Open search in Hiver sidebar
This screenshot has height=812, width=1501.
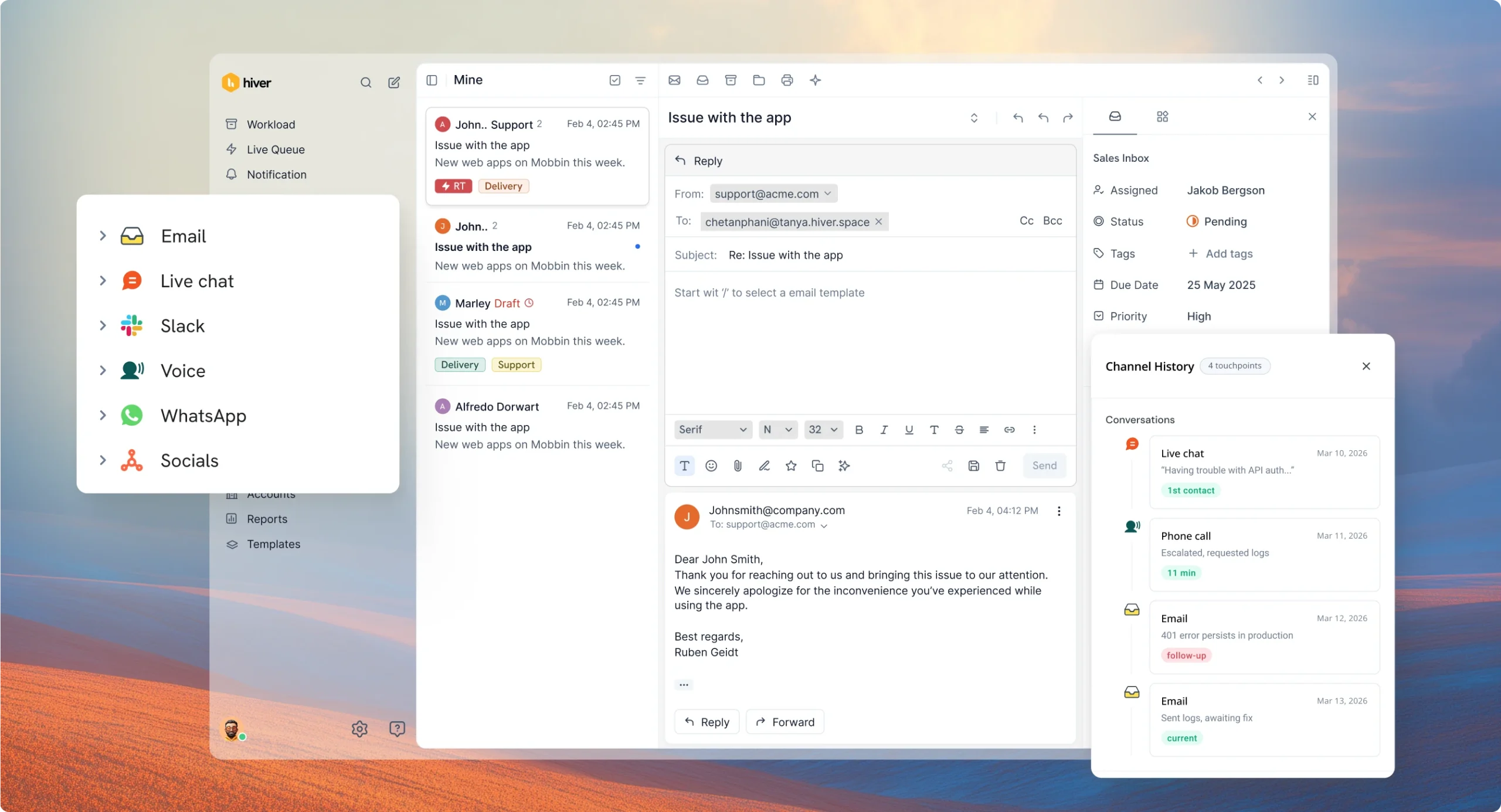365,83
